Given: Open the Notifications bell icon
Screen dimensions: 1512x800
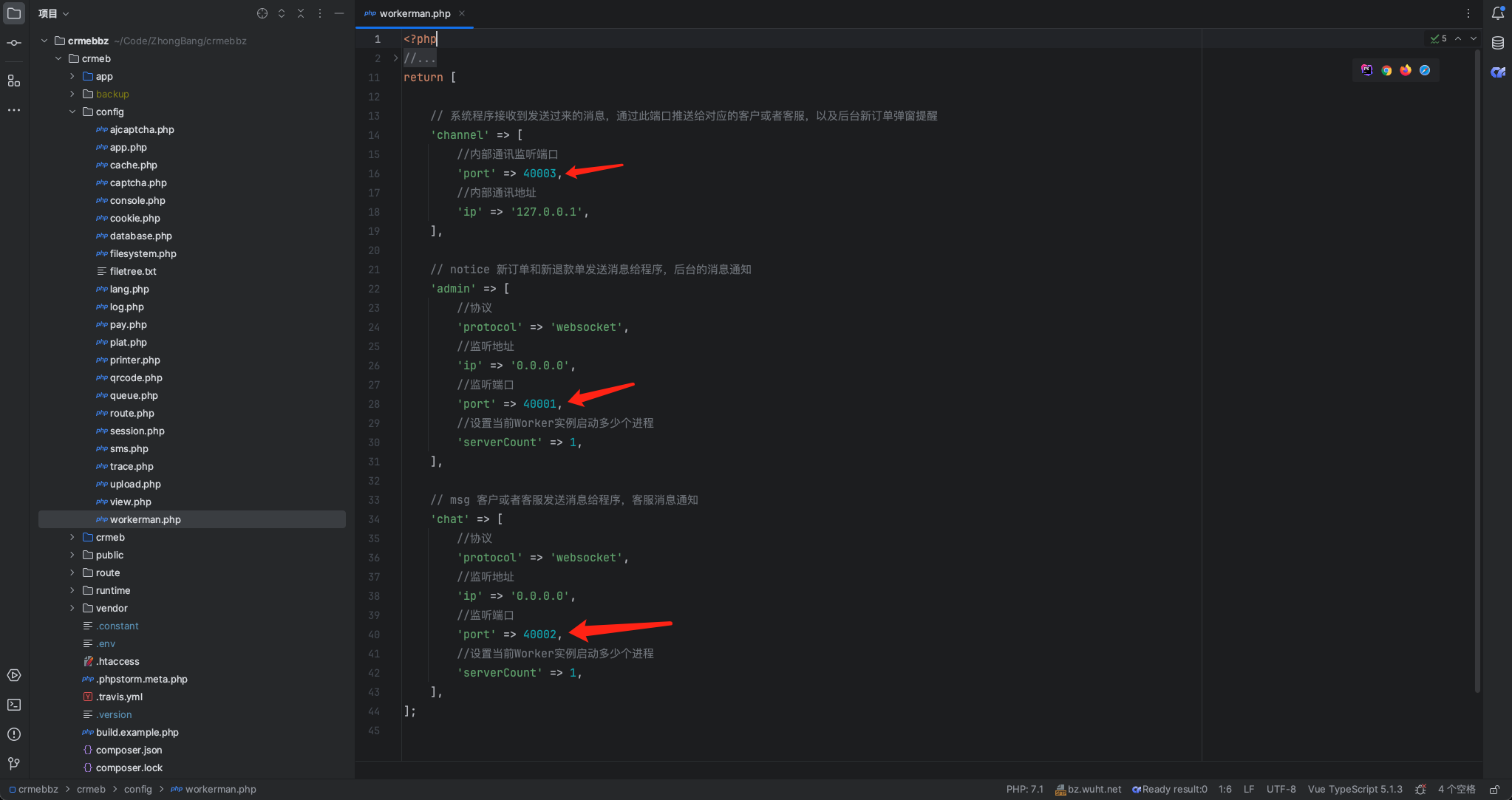Looking at the screenshot, I should point(1498,13).
